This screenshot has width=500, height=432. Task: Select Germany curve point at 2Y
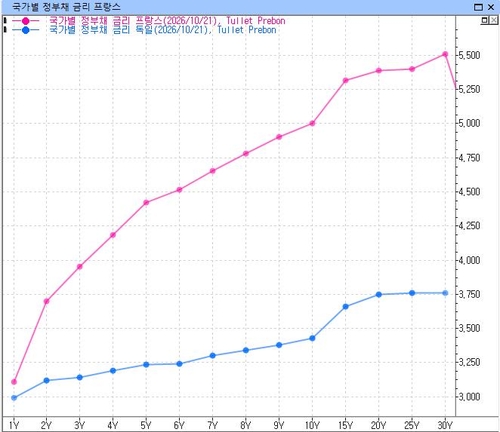pyautogui.click(x=47, y=380)
